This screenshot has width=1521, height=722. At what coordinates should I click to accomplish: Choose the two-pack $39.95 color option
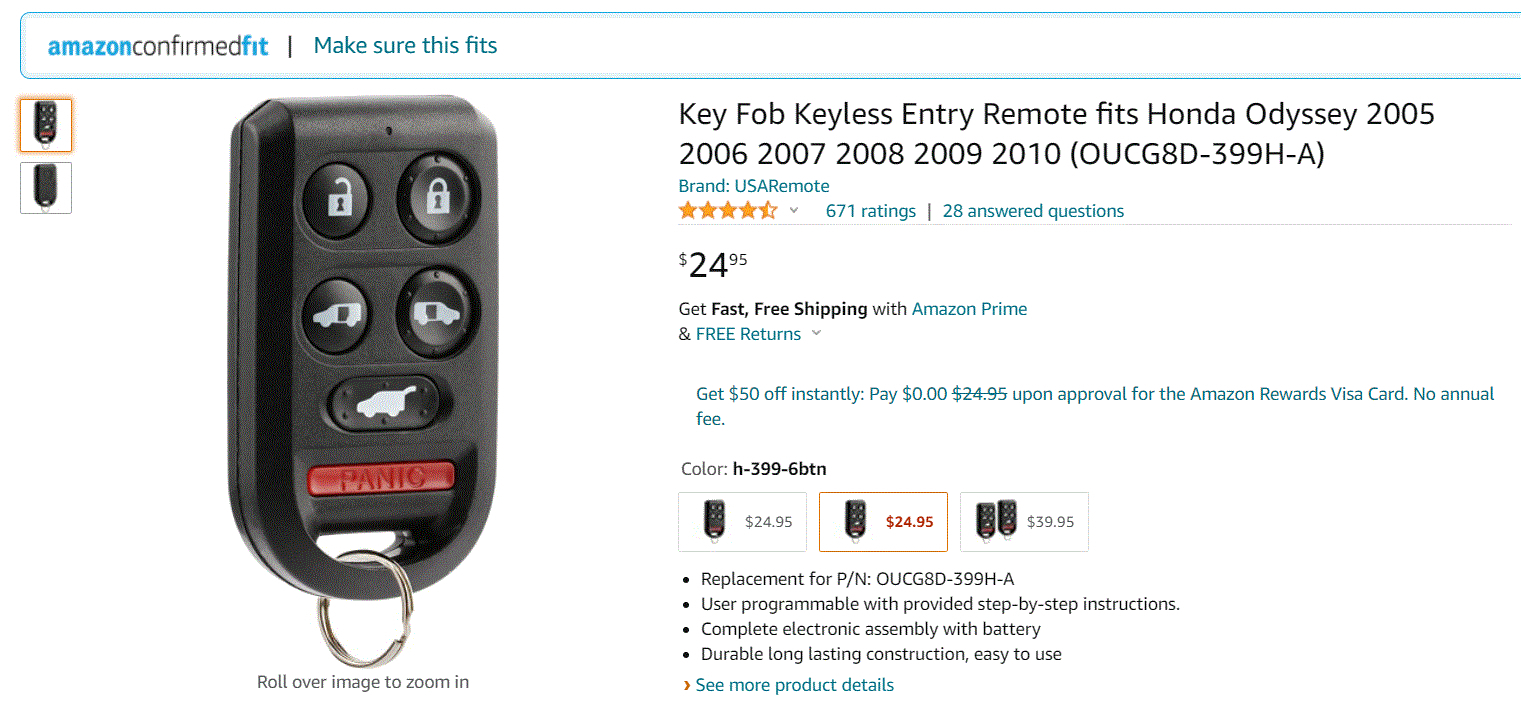[x=1024, y=522]
